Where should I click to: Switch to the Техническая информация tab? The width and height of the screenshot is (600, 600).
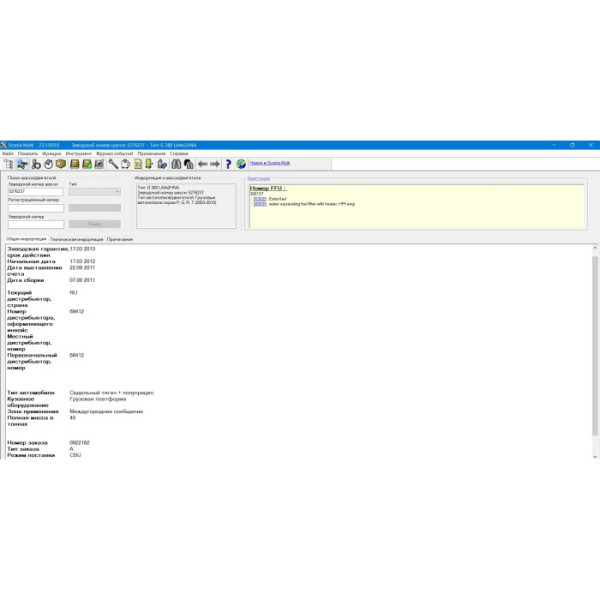click(77, 239)
